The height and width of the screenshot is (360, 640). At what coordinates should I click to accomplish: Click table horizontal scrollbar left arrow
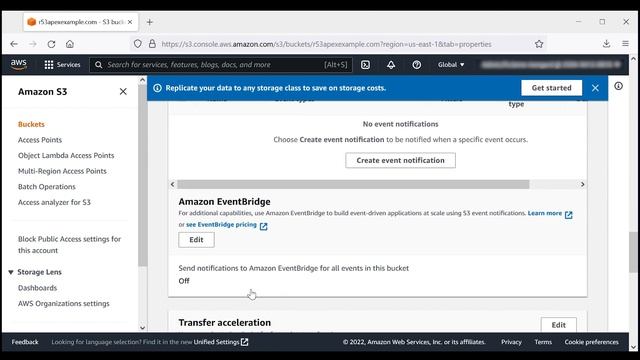(172, 184)
